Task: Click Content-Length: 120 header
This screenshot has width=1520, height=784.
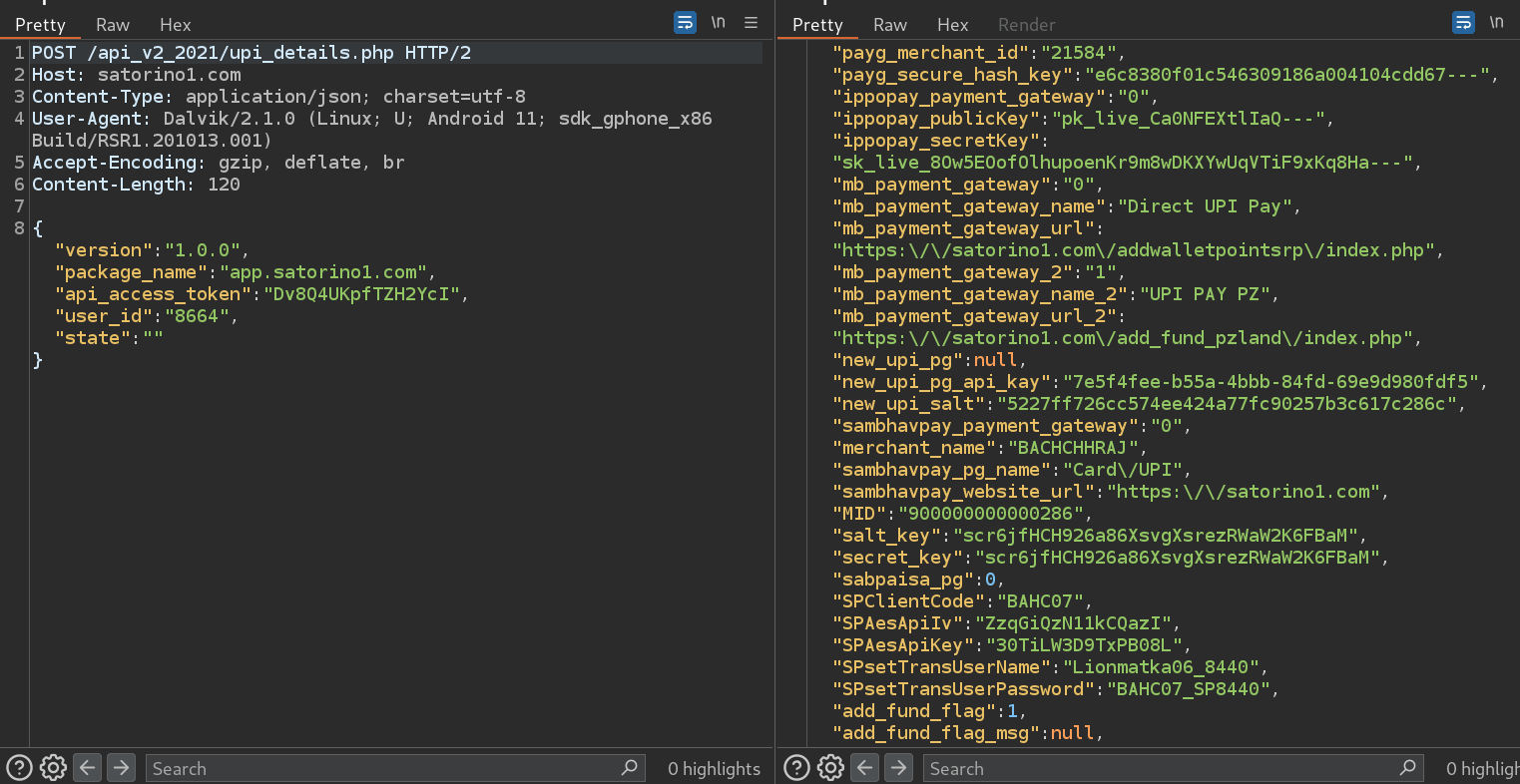Action: tap(136, 185)
